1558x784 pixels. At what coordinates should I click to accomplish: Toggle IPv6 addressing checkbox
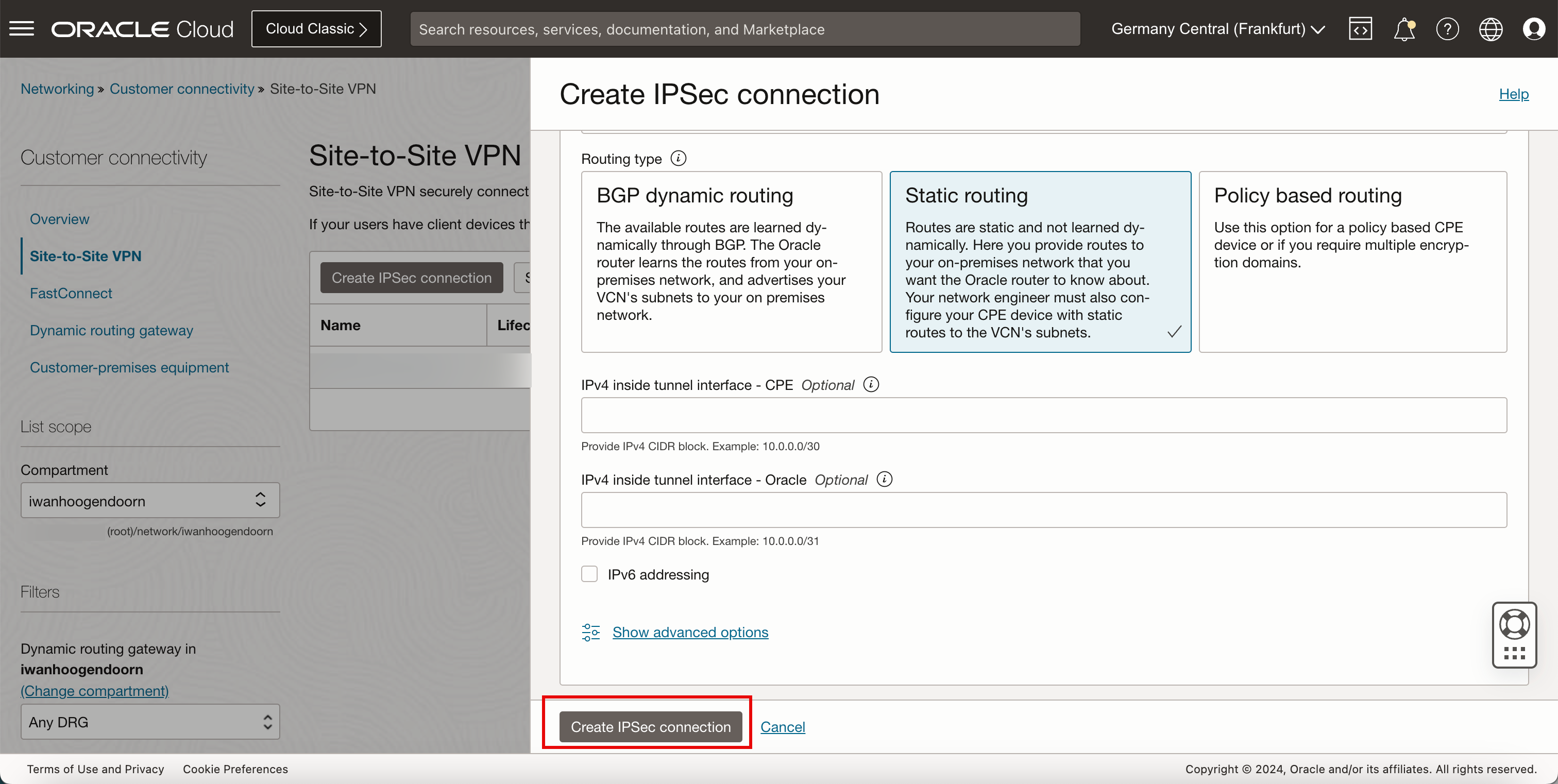[x=591, y=574]
